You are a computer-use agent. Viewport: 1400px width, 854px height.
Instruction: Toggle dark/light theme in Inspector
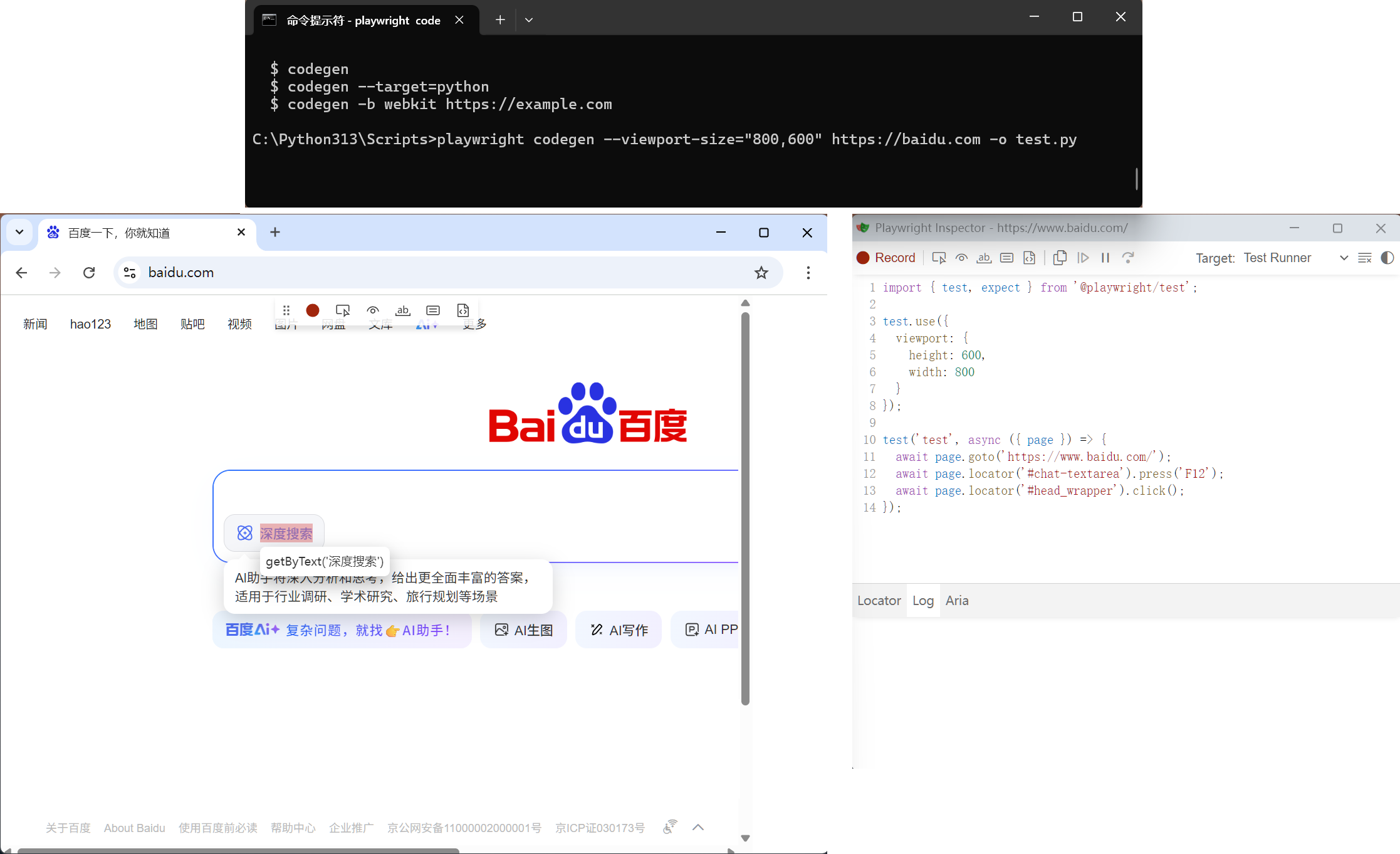point(1387,258)
